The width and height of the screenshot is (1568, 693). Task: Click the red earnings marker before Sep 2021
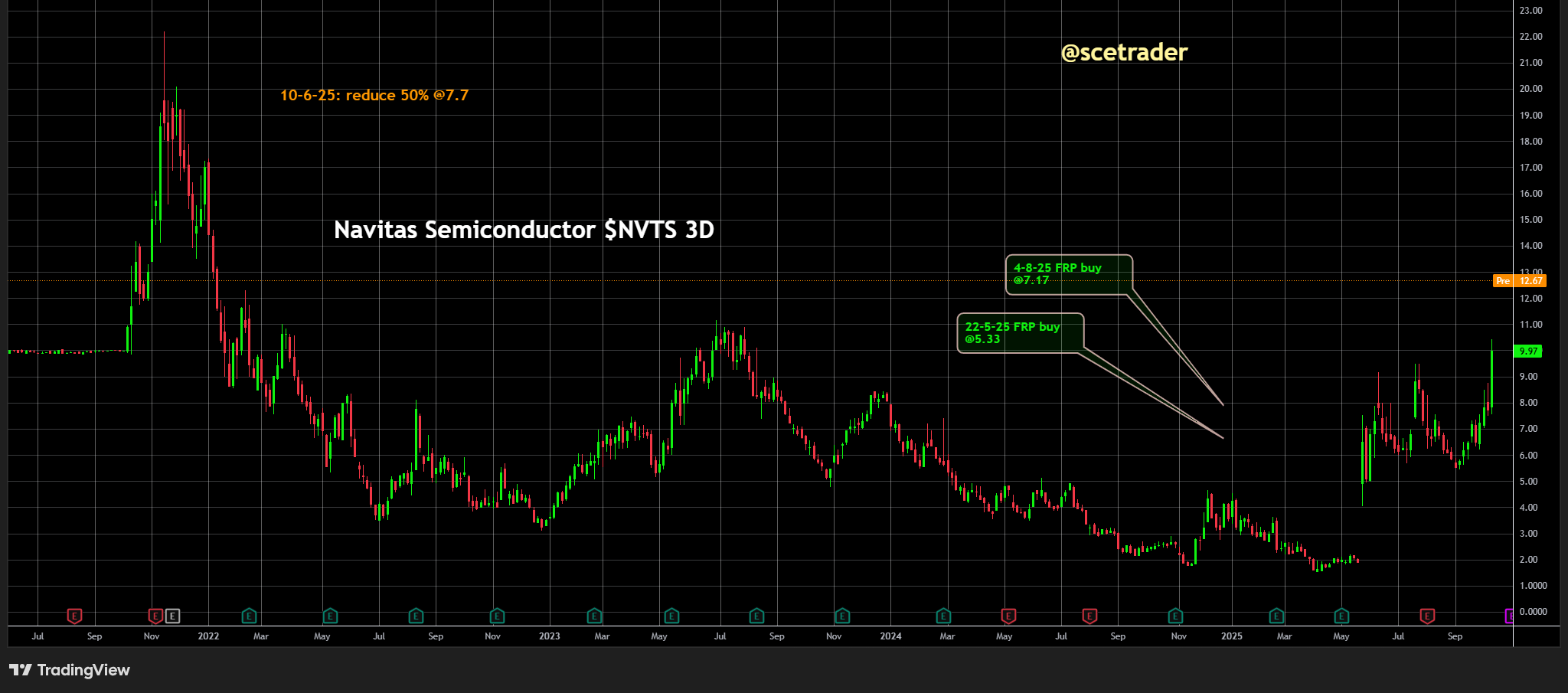(74, 616)
